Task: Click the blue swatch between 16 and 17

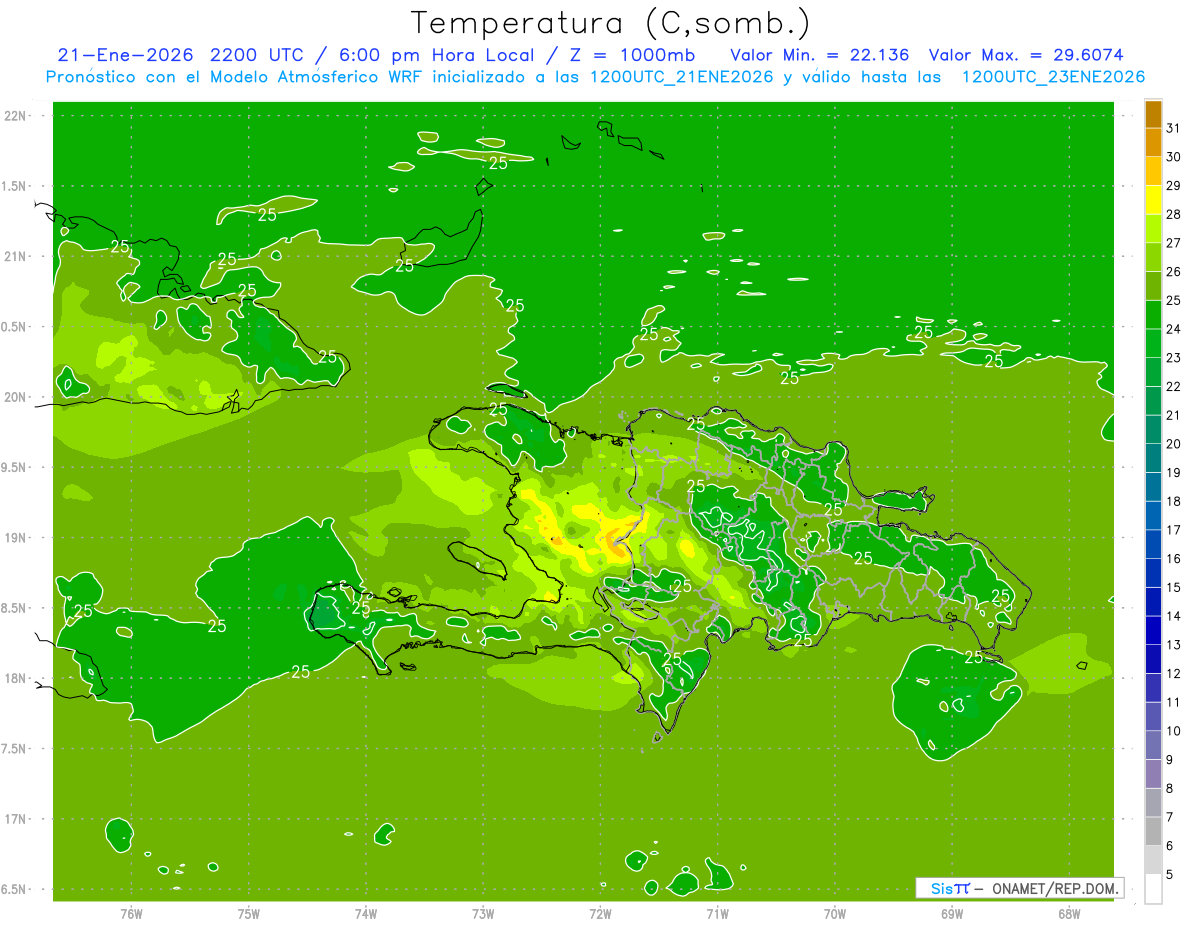Action: tap(1153, 544)
